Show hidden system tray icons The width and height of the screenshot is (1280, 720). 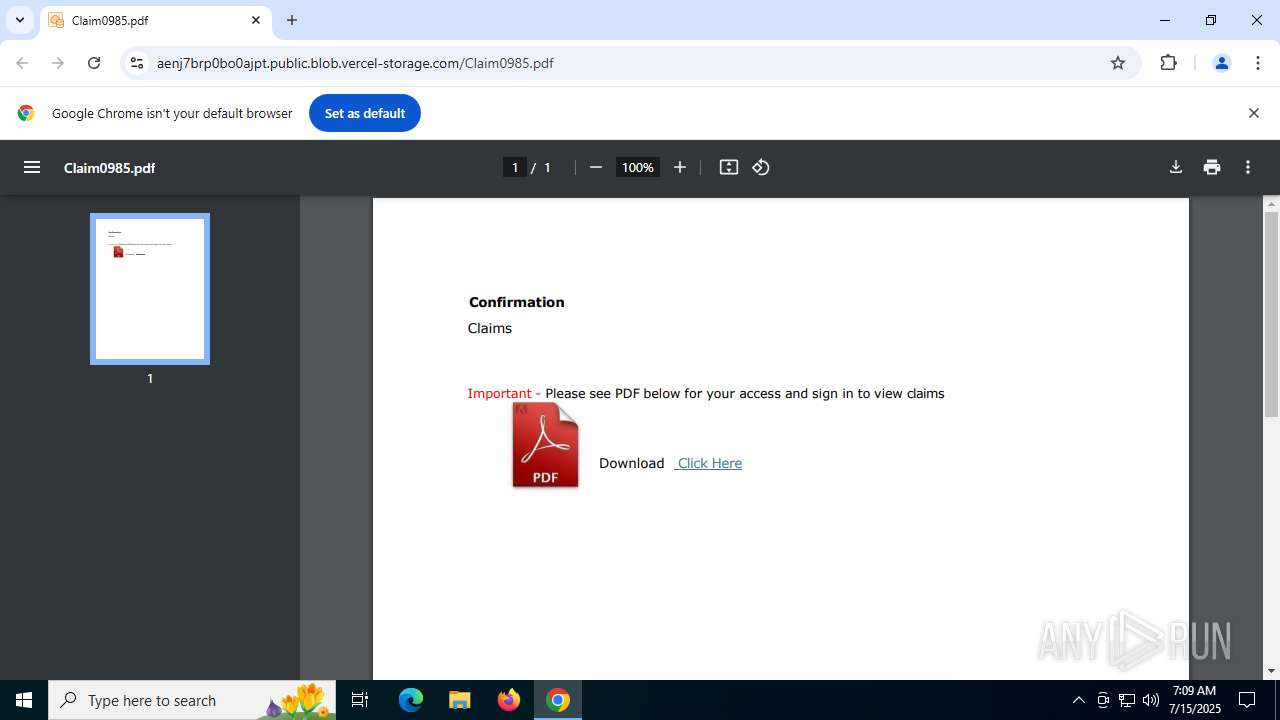point(1078,700)
